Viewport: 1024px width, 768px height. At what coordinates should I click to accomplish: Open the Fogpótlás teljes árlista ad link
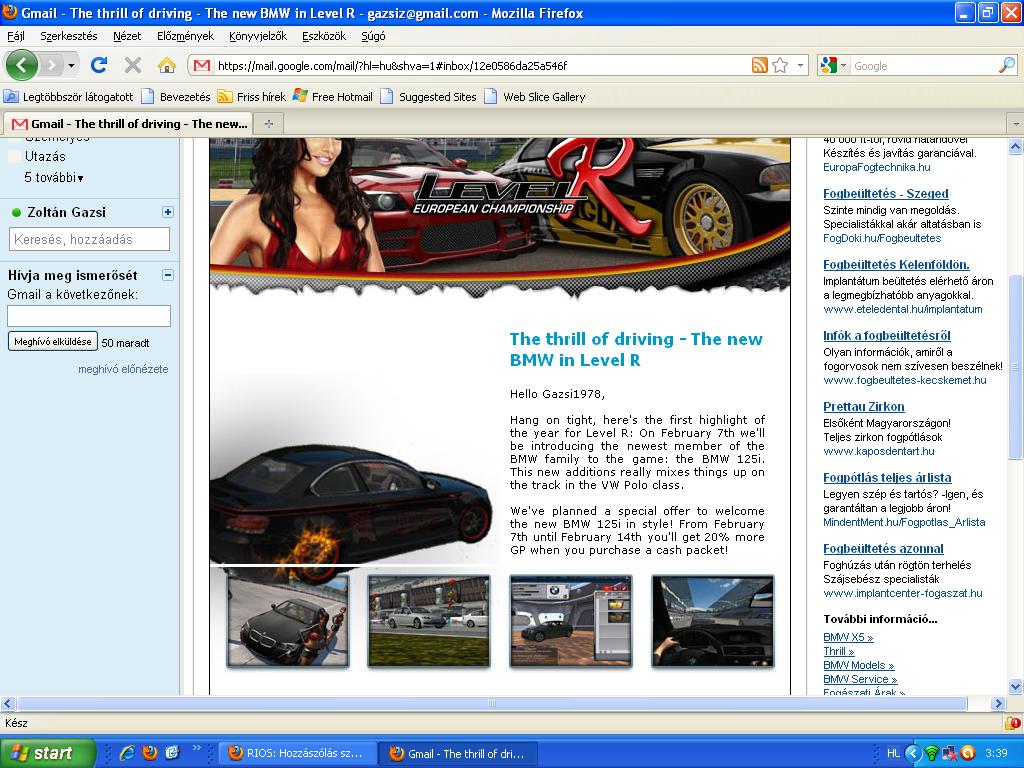click(887, 477)
